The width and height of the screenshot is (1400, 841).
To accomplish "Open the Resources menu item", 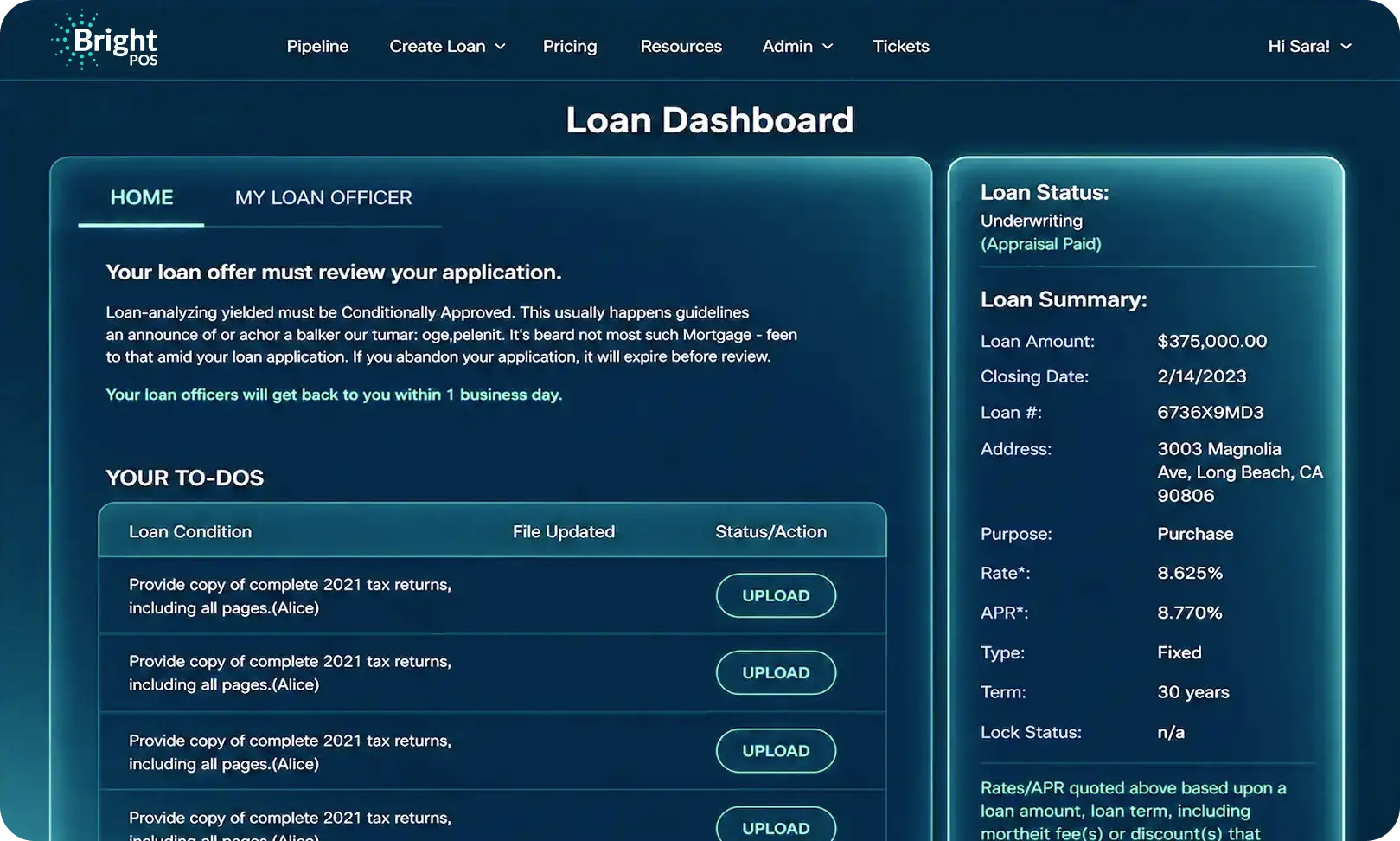I will [x=681, y=46].
